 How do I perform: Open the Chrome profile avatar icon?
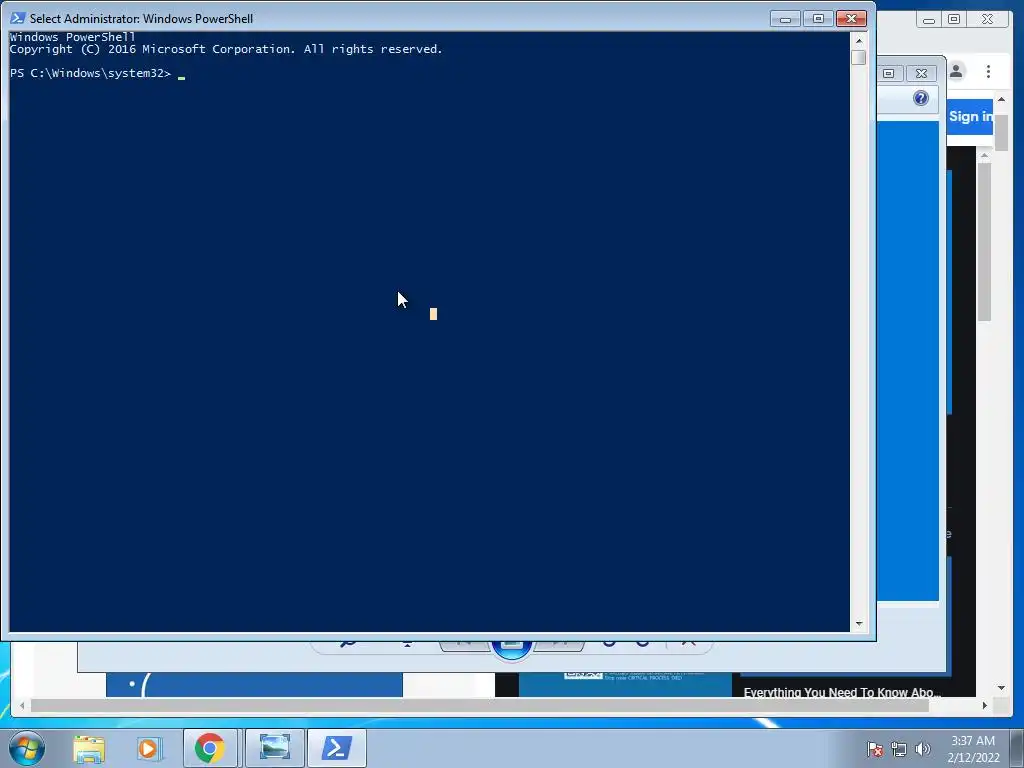pyautogui.click(x=956, y=71)
